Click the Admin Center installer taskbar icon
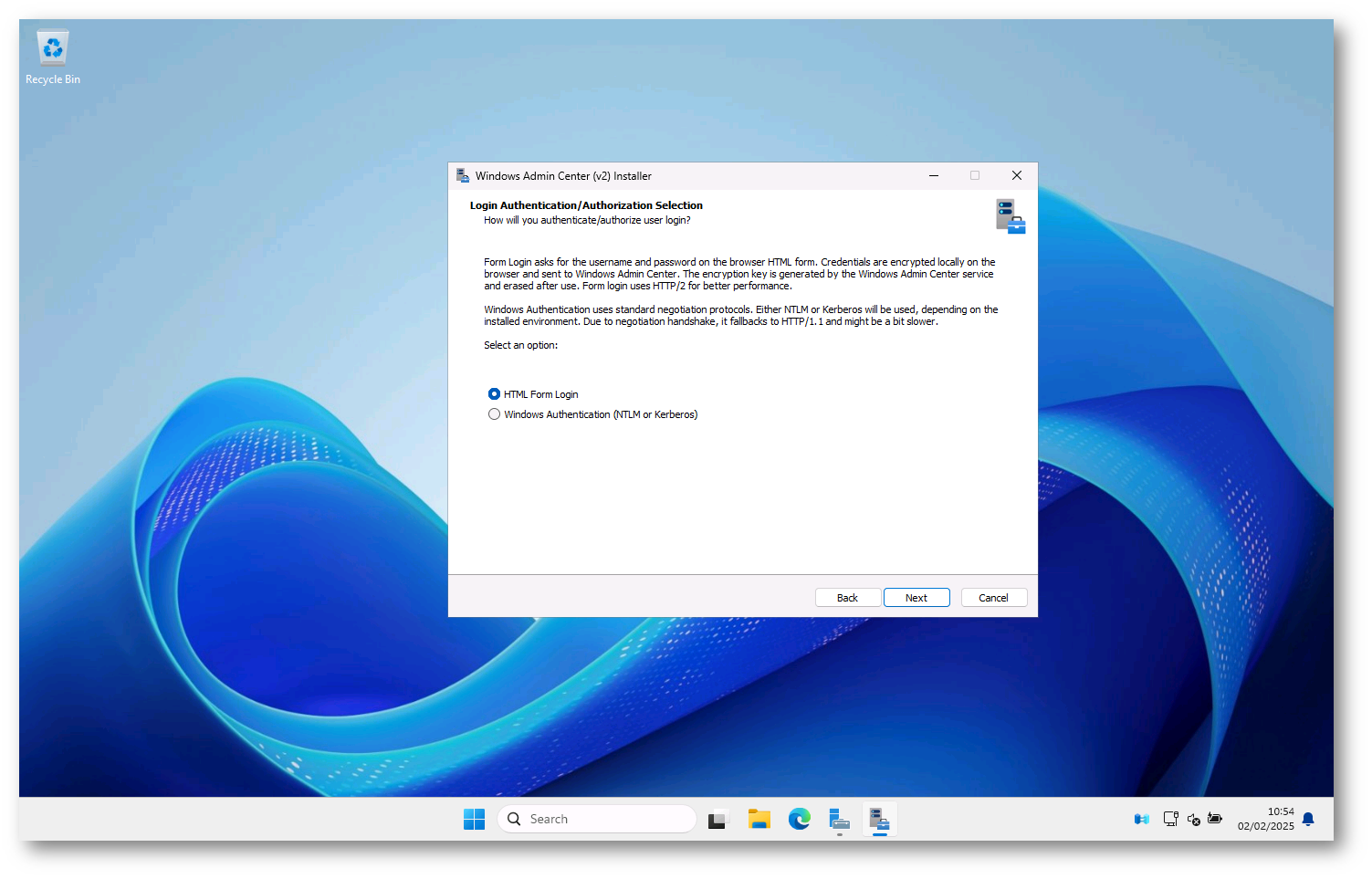 pos(879,820)
